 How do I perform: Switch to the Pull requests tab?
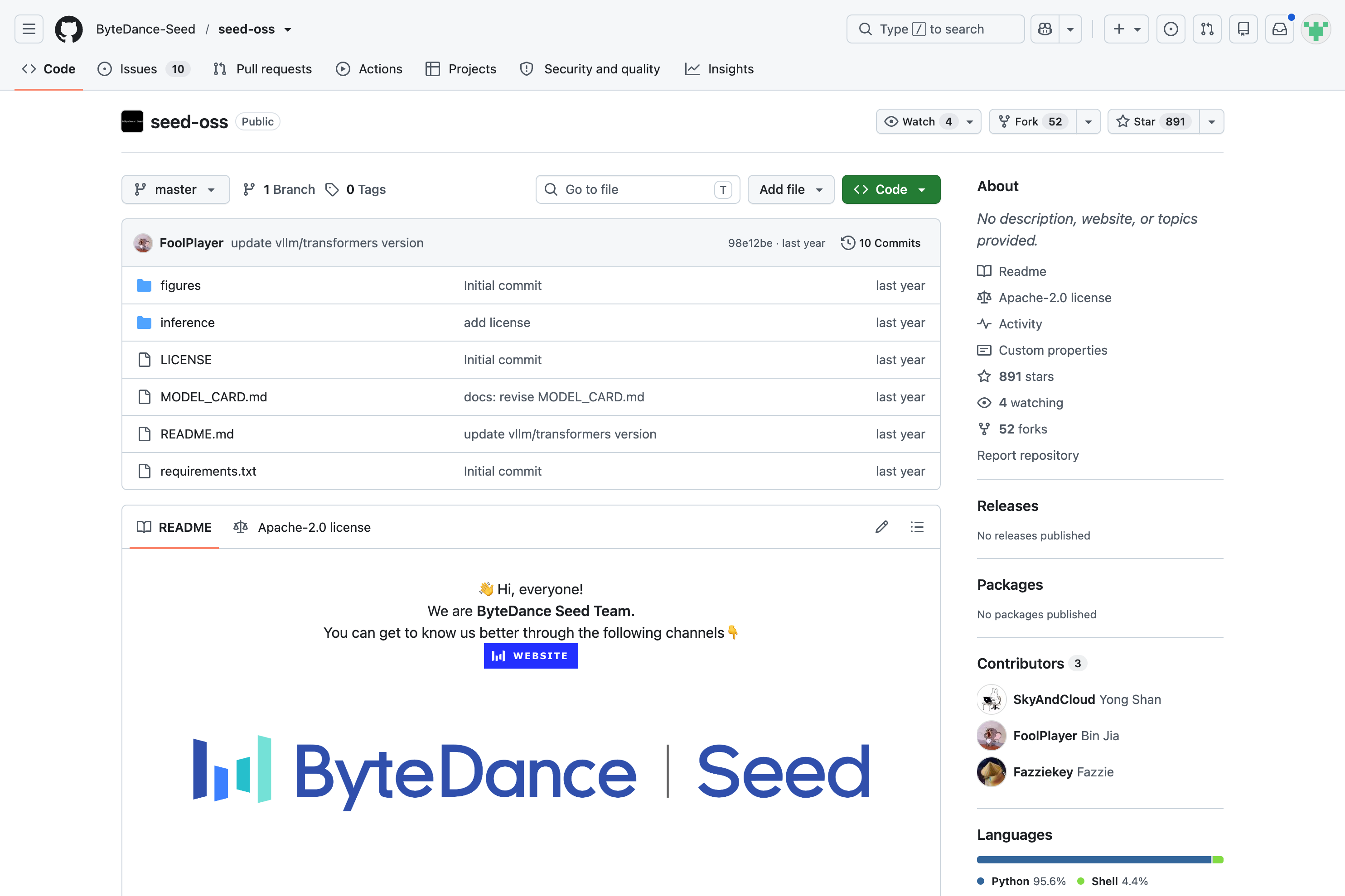point(262,68)
